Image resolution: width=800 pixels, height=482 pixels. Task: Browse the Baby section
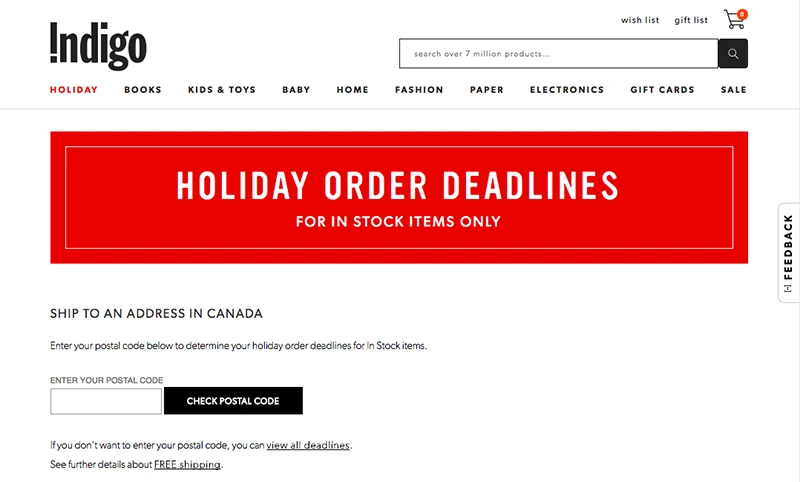(296, 90)
